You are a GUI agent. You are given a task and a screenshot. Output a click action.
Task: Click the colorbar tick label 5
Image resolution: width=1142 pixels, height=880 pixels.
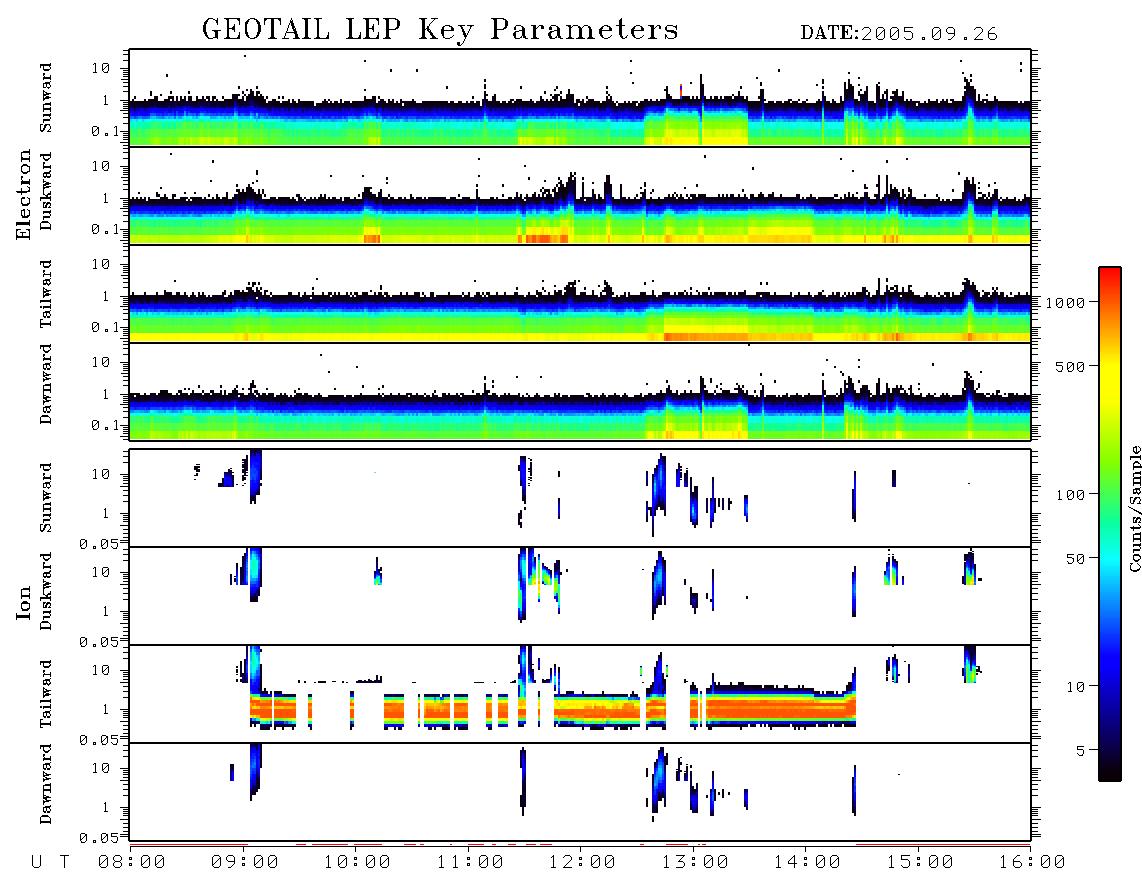pos(1081,751)
